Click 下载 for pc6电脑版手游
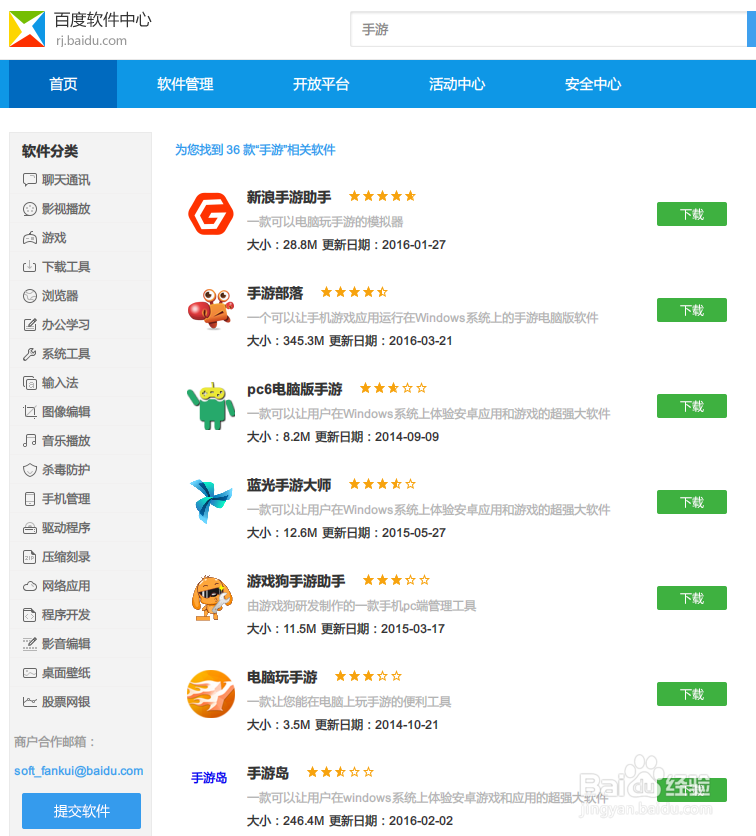This screenshot has height=836, width=756. tap(691, 406)
